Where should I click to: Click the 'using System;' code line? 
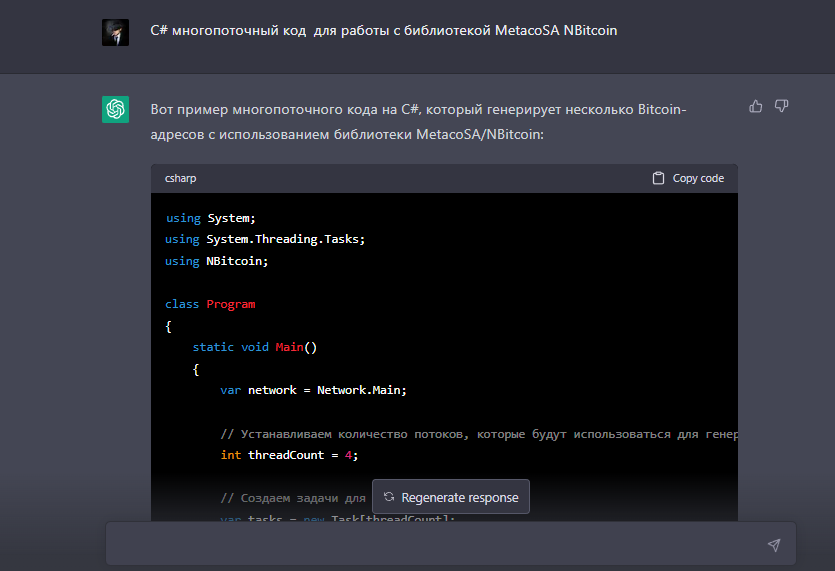(210, 218)
